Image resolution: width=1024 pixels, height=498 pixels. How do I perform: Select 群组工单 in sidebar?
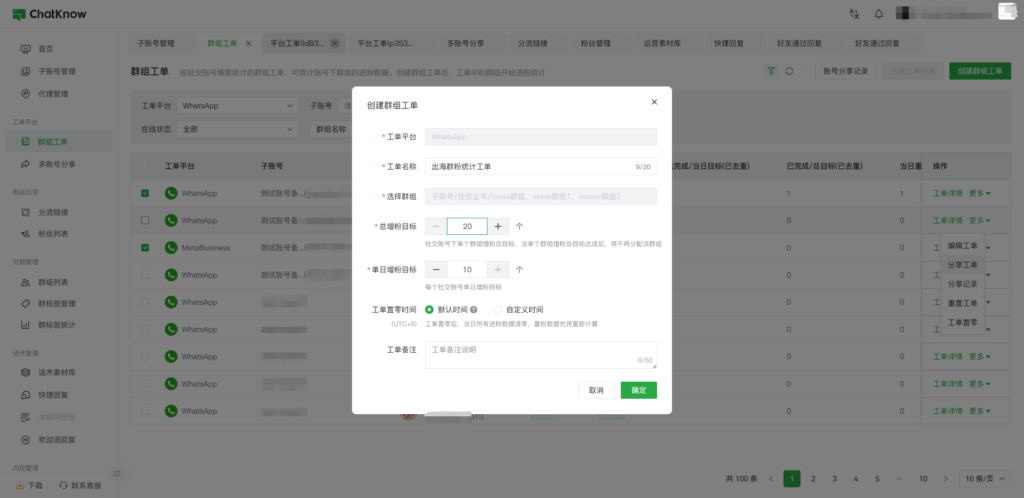pyautogui.click(x=58, y=142)
